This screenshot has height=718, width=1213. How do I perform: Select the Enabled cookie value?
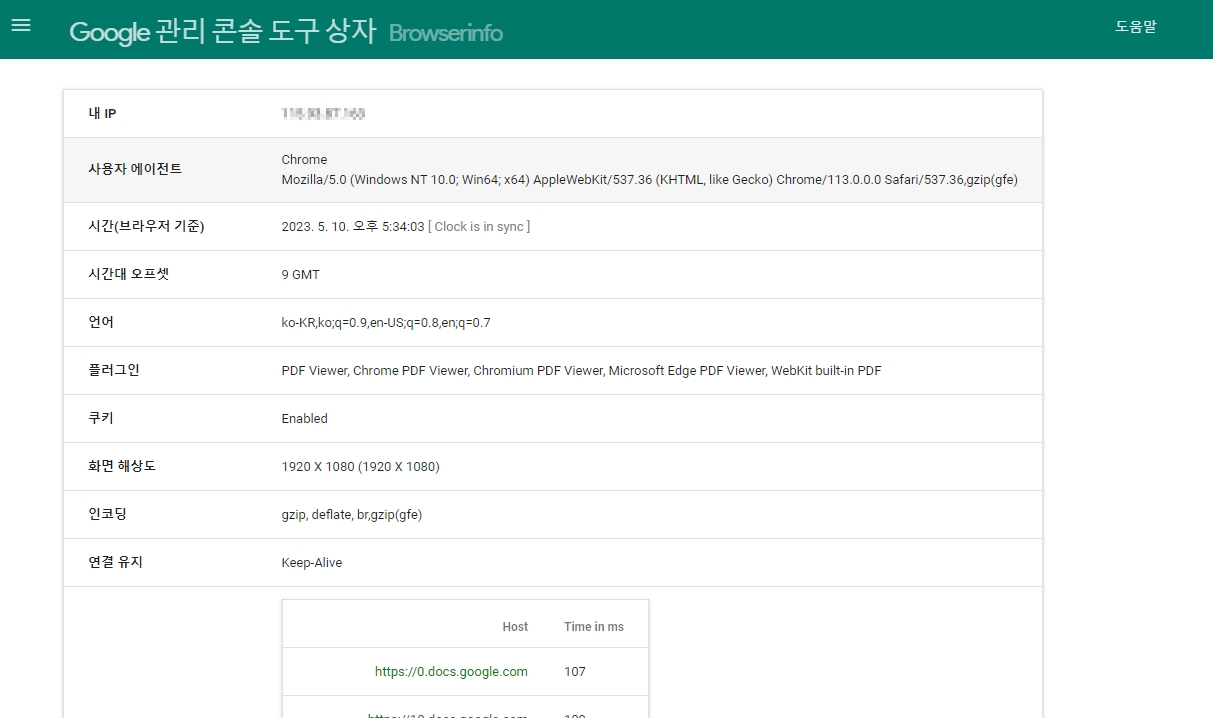(x=305, y=419)
